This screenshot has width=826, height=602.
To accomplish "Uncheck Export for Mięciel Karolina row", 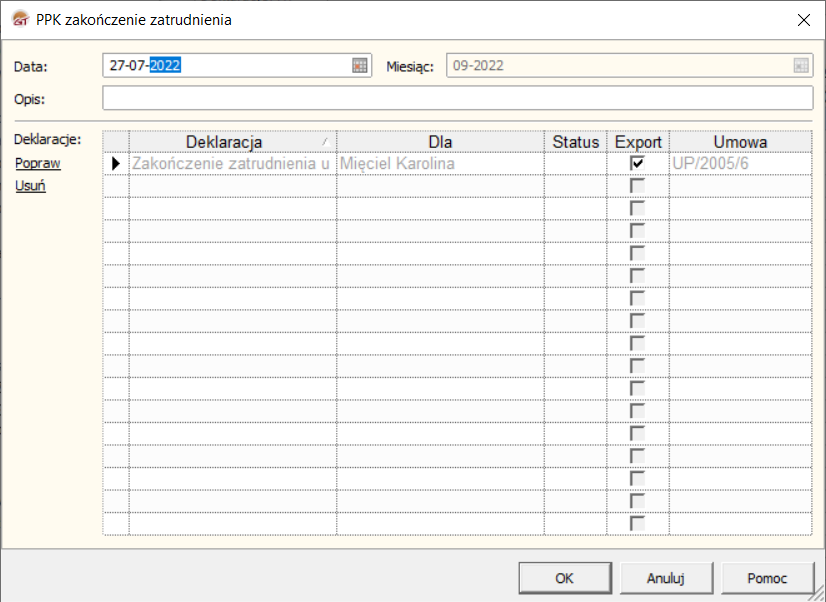I will [637, 163].
